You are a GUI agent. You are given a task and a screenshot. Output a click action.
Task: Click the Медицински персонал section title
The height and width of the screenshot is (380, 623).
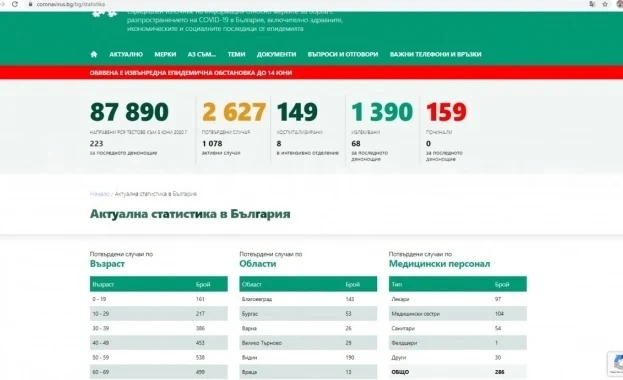(x=439, y=264)
